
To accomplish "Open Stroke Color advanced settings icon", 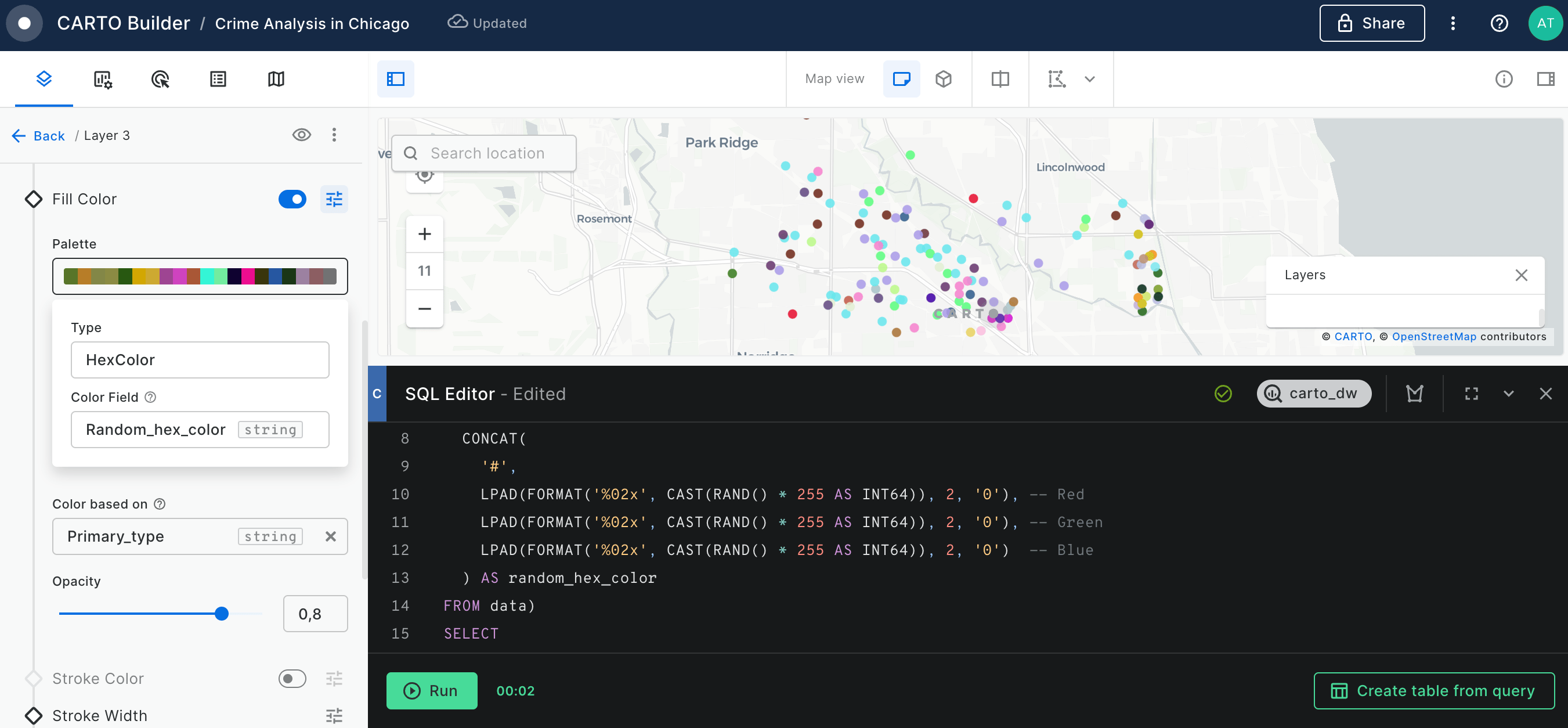I will tap(334, 678).
